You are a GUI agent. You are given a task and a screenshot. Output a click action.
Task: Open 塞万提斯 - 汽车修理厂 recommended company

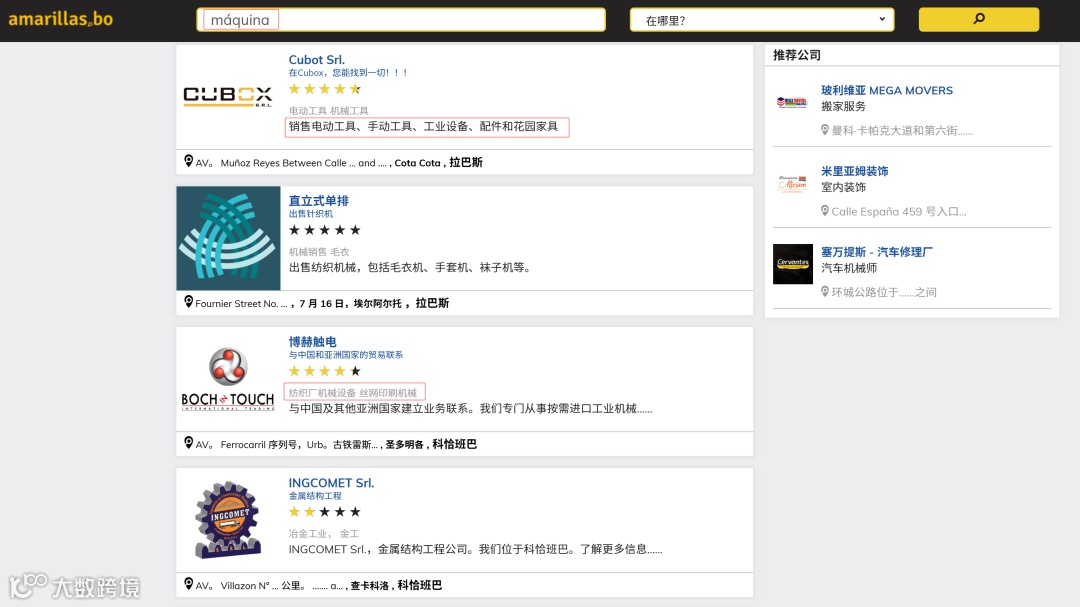coord(877,252)
